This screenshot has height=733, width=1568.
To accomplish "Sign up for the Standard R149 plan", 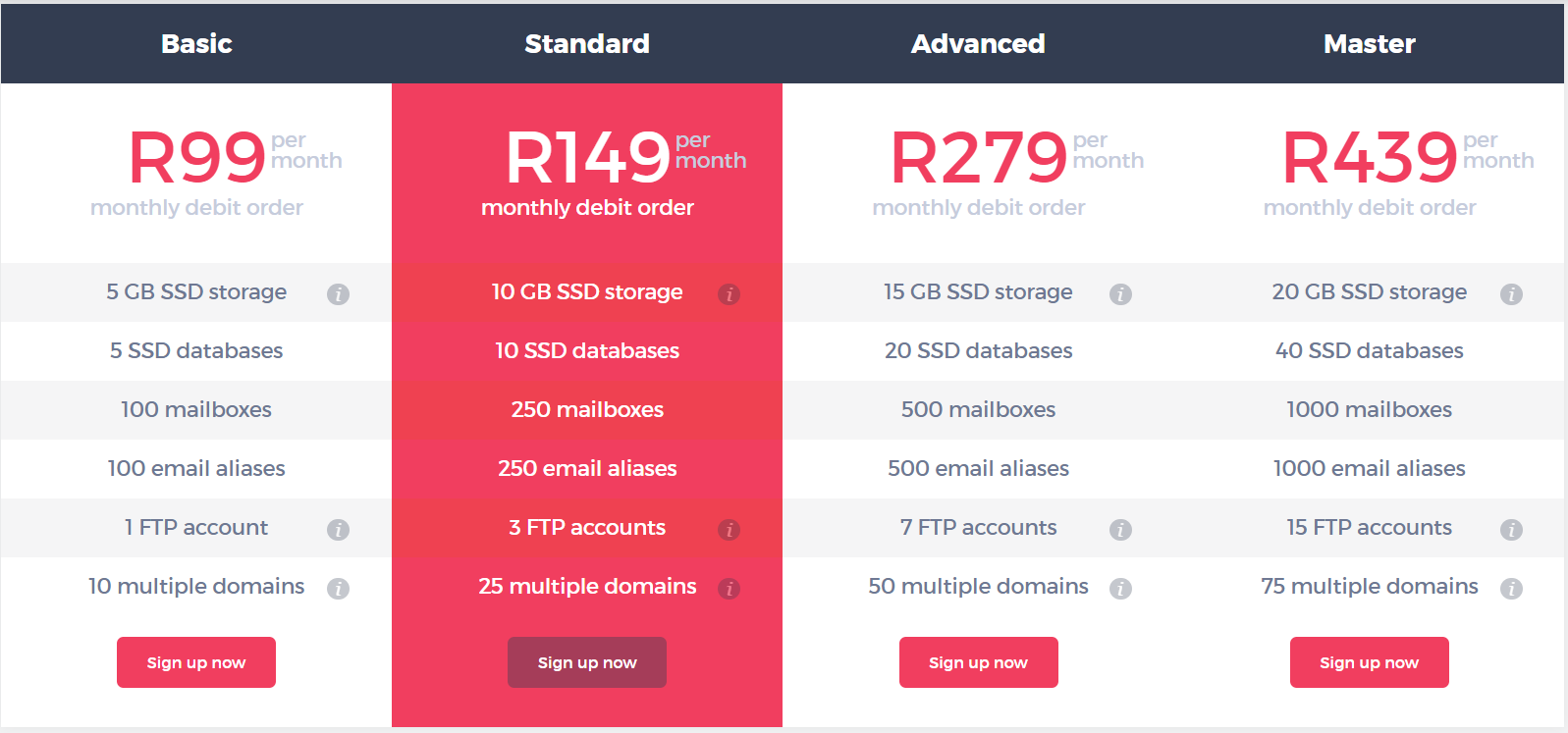I will tap(587, 662).
